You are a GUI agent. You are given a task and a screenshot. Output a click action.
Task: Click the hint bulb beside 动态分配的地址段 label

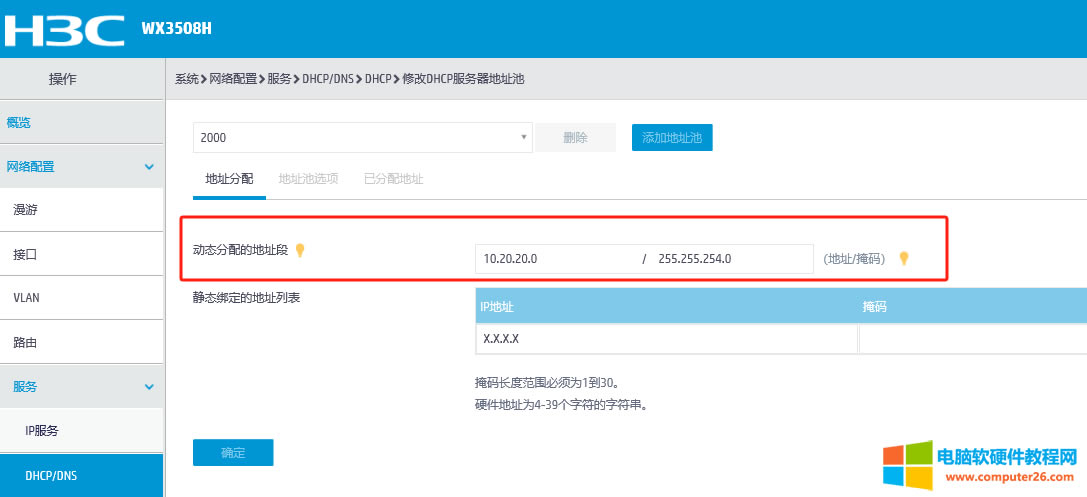(x=299, y=250)
